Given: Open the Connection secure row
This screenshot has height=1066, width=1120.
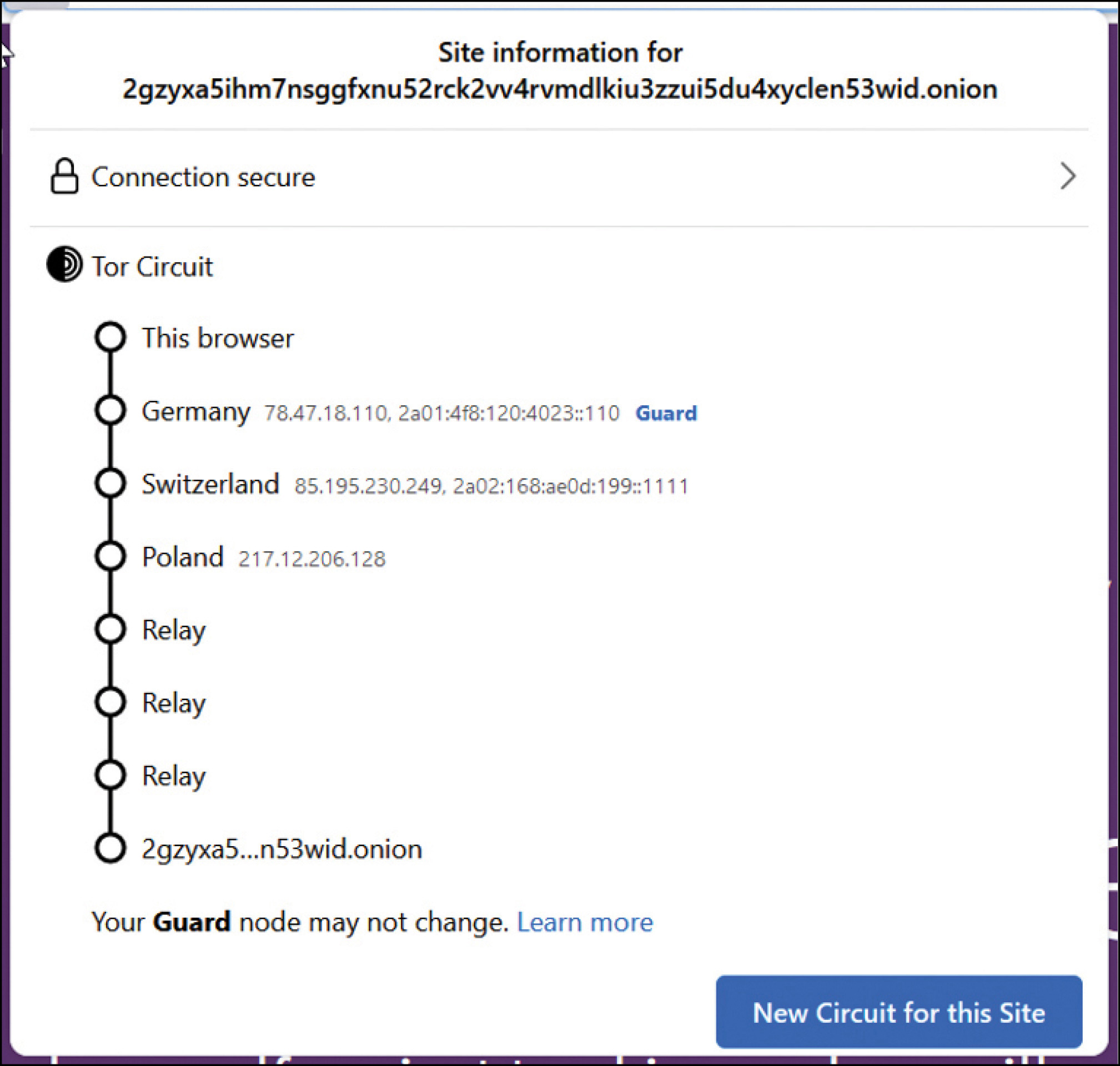Looking at the screenshot, I should (x=203, y=177).
